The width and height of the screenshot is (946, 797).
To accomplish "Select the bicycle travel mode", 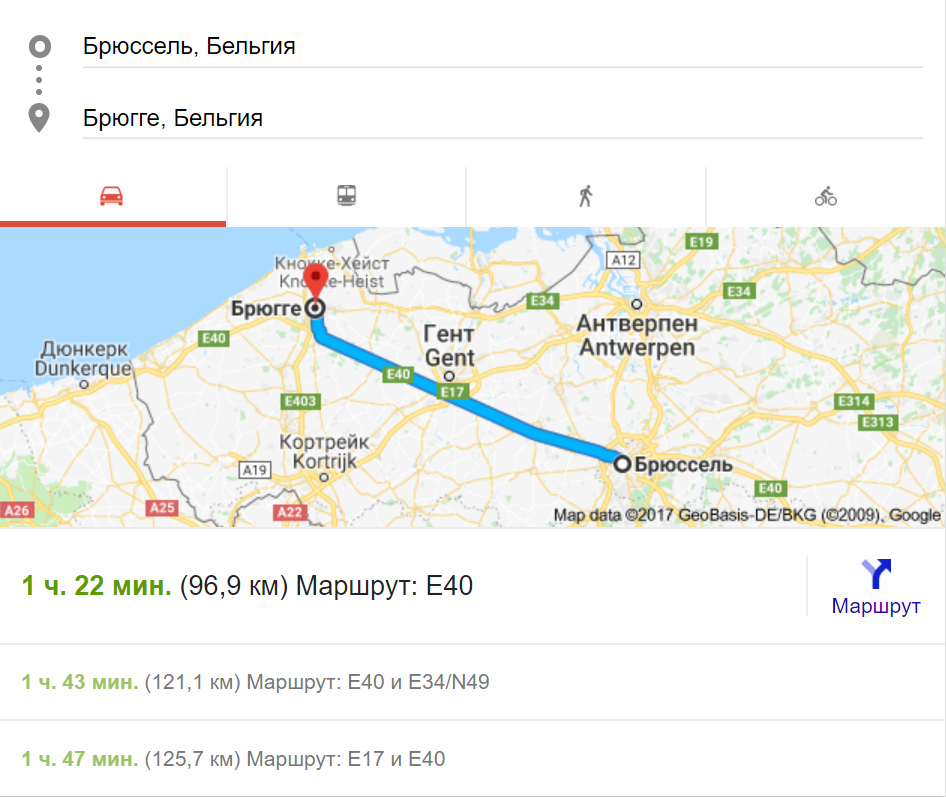I will [826, 196].
